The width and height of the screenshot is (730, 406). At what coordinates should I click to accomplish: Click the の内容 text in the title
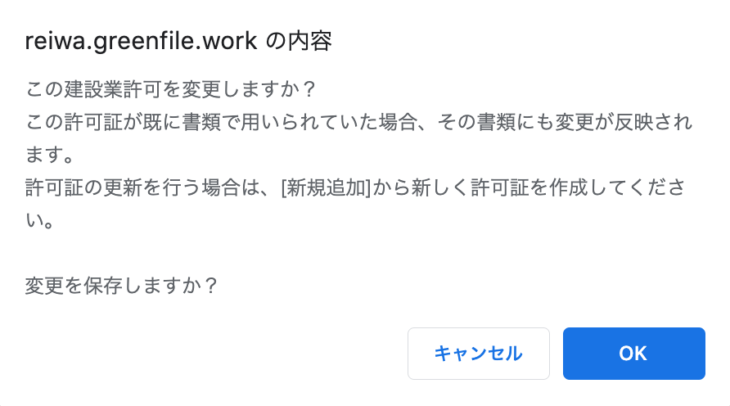[x=299, y=41]
